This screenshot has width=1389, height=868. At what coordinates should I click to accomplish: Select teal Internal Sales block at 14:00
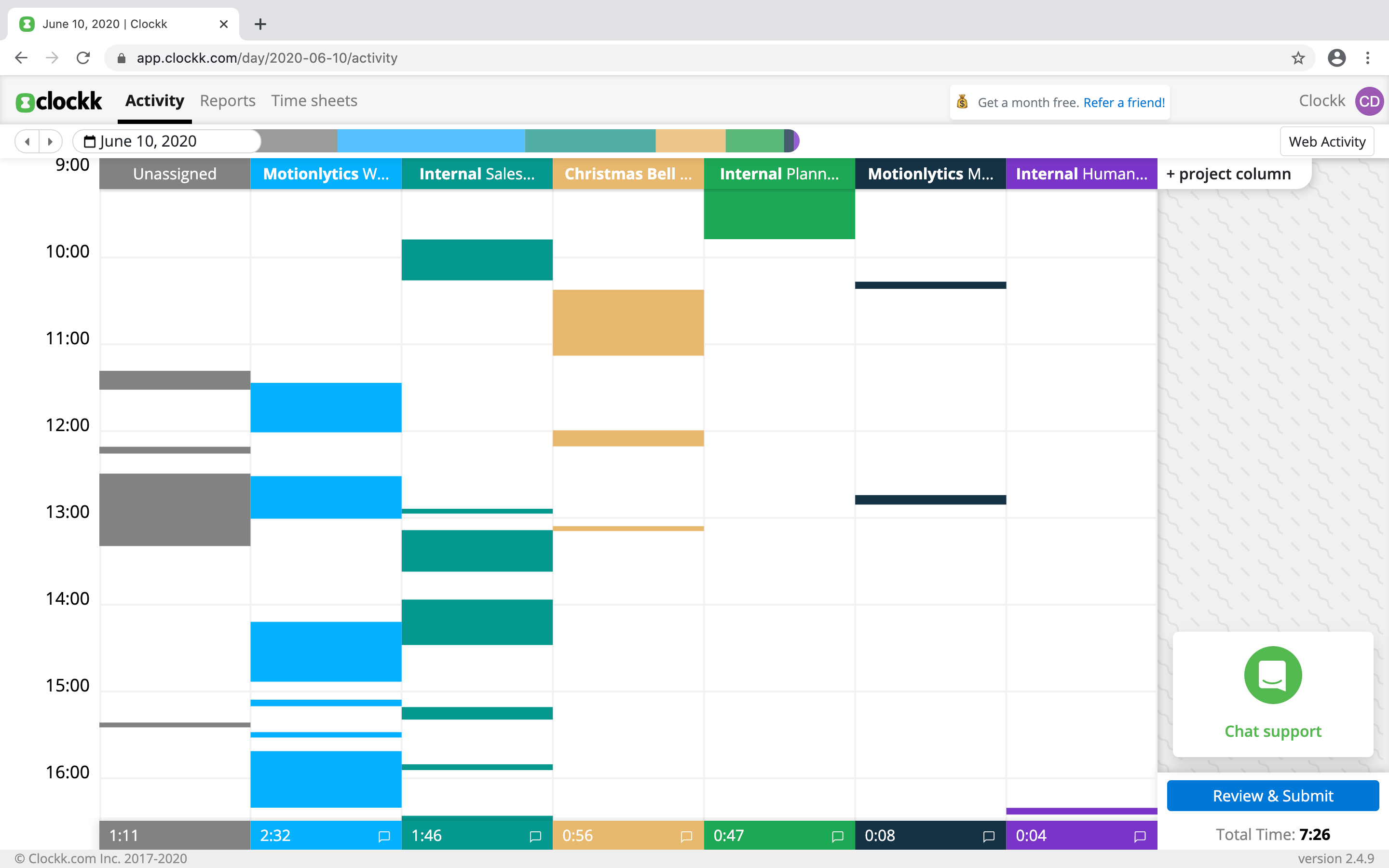pyautogui.click(x=477, y=622)
